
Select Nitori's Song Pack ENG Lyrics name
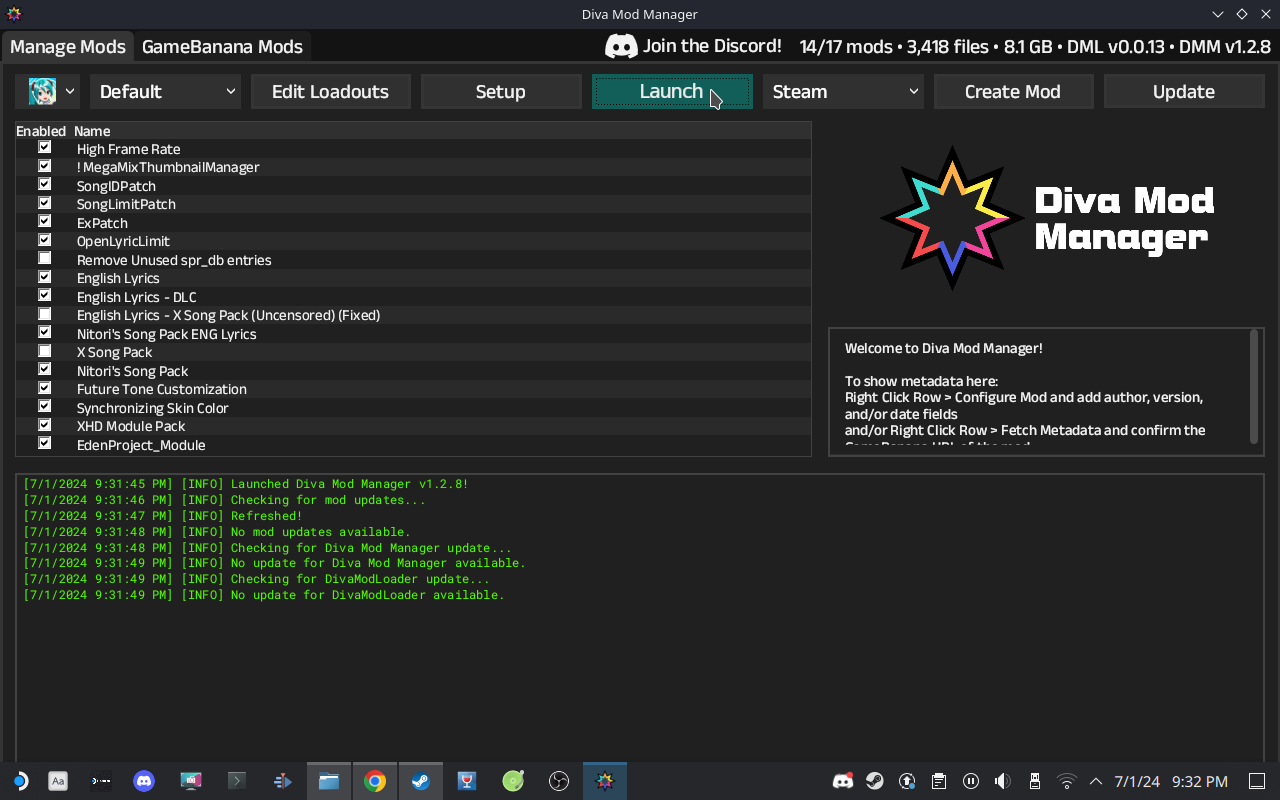(x=167, y=333)
